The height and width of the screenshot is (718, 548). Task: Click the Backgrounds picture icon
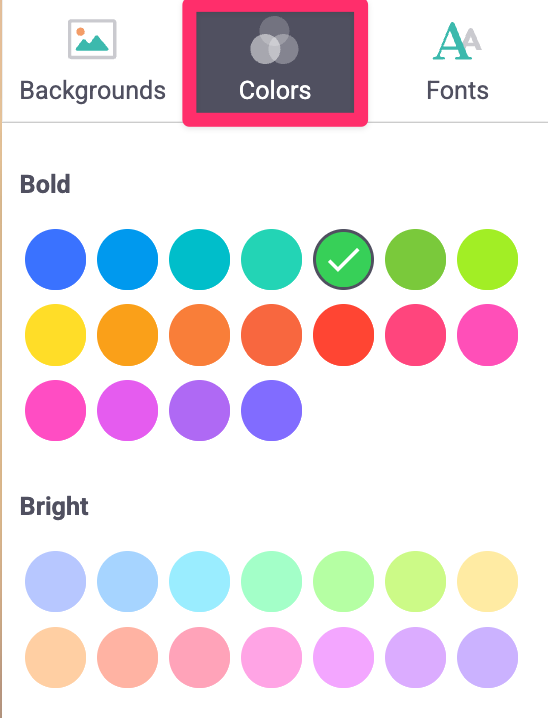pos(92,39)
